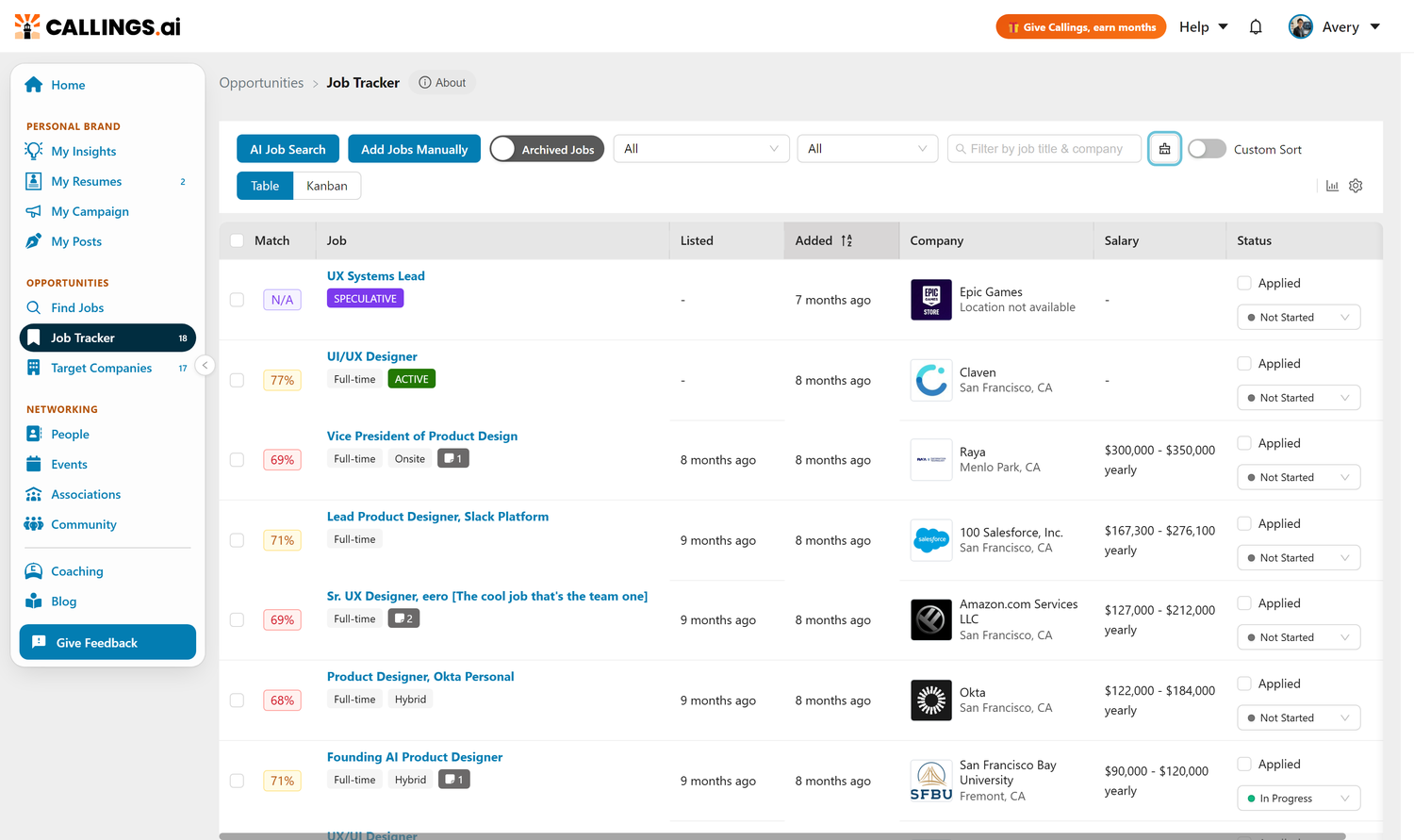The height and width of the screenshot is (840, 1414).
Task: Click the My Campaign megaphone icon
Action: point(34,211)
